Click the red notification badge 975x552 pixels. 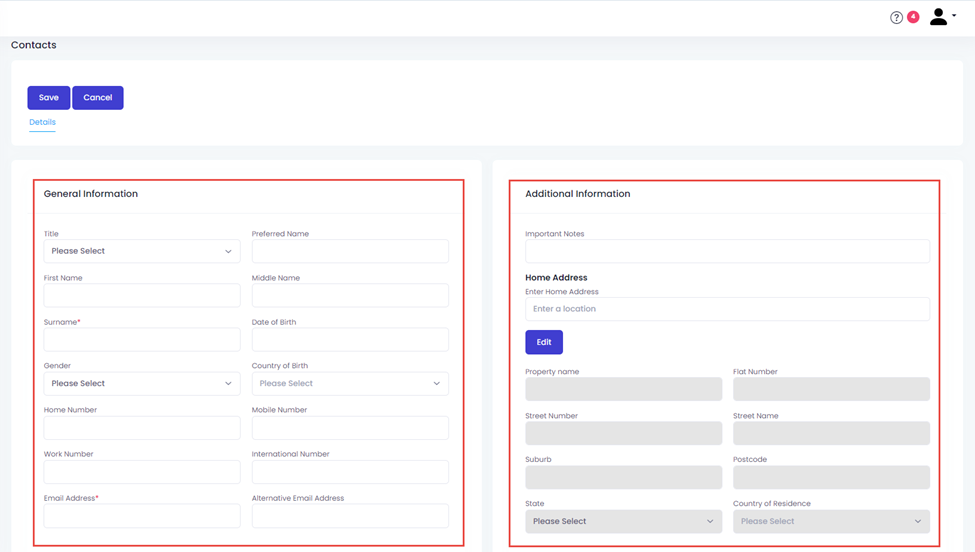click(913, 17)
